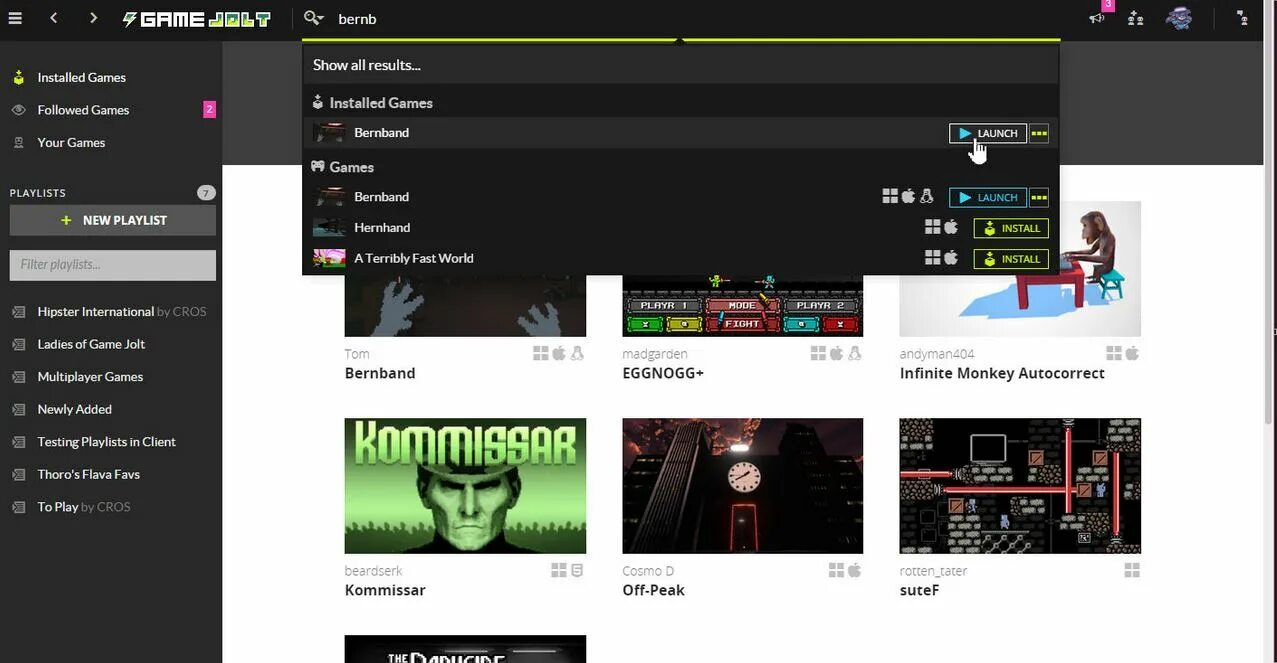The height and width of the screenshot is (663, 1277).
Task: Open Testing Playlists in Client playlist
Action: [106, 441]
